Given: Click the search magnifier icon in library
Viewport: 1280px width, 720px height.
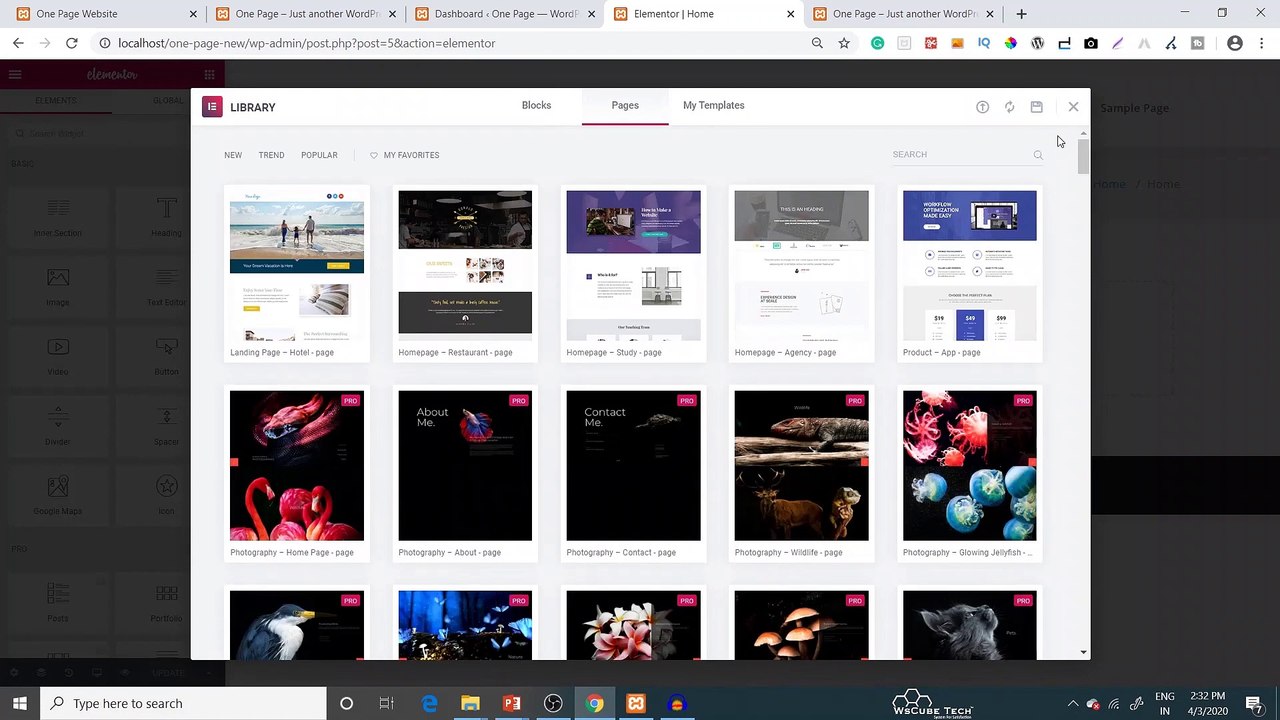Looking at the screenshot, I should pos(1038,155).
